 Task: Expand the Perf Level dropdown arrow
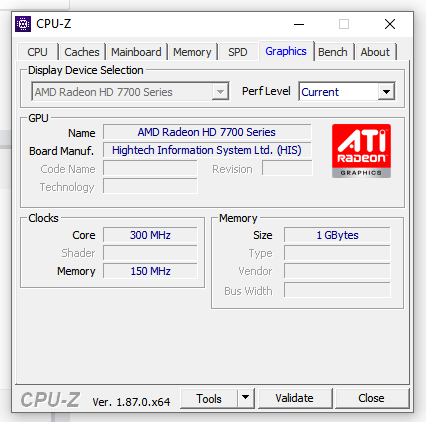coord(386,92)
